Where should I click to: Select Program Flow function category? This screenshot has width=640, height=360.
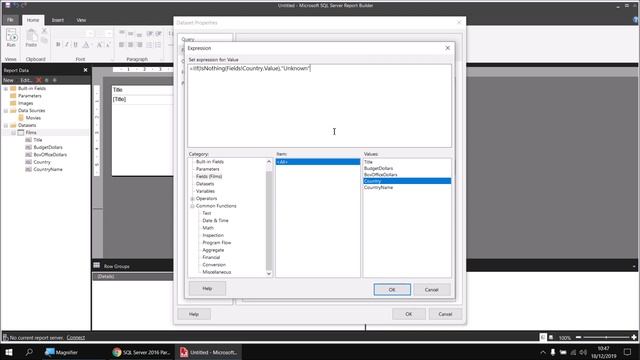coord(217,242)
